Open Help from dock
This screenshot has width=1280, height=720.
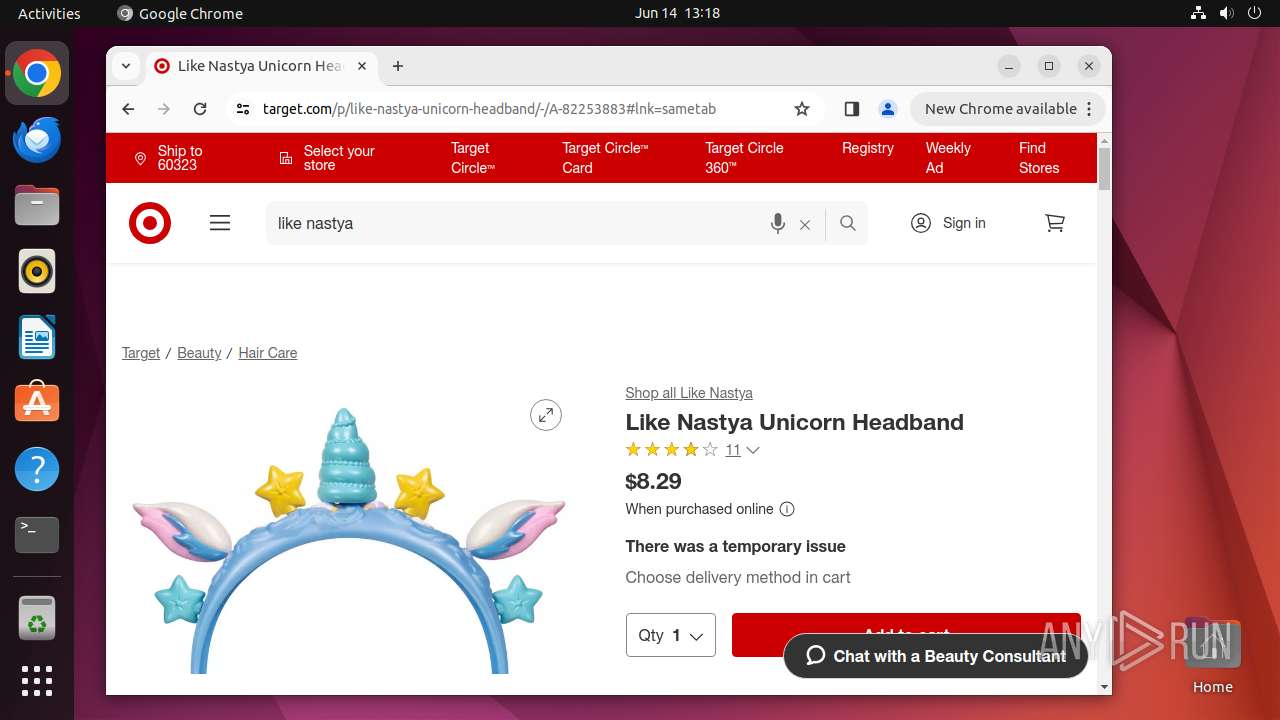[x=37, y=469]
